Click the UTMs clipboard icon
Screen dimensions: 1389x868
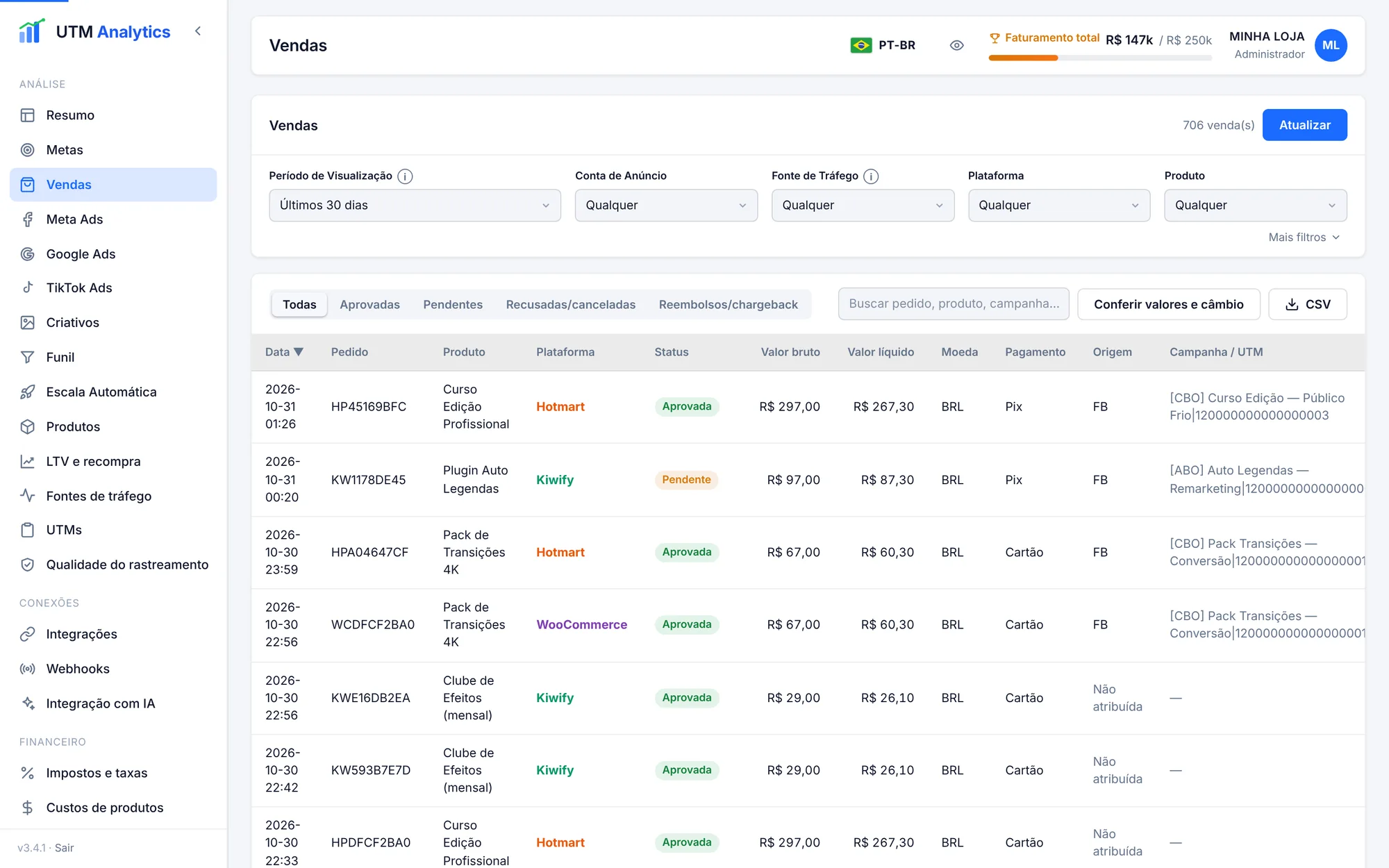tap(28, 530)
